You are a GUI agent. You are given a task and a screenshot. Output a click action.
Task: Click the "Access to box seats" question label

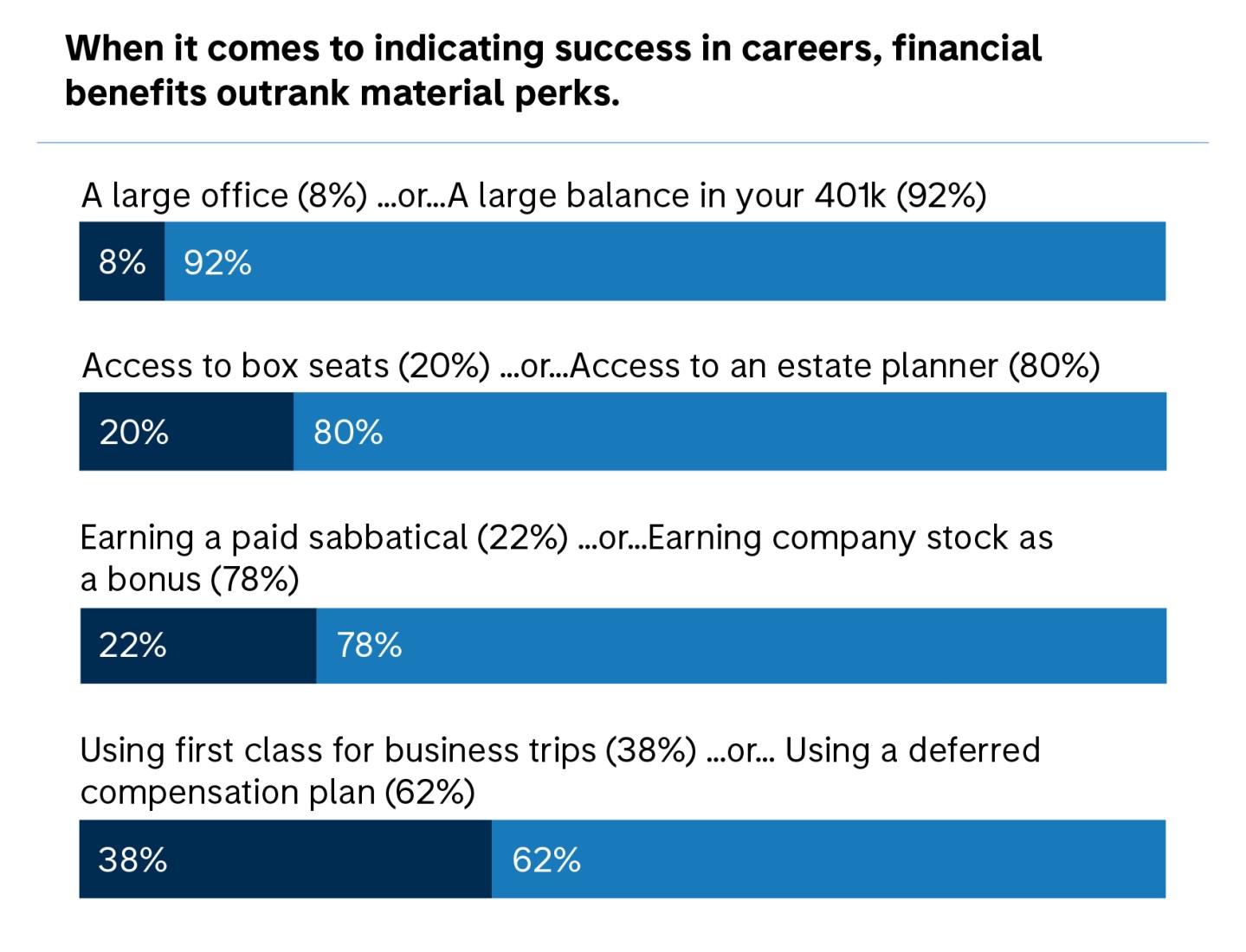(591, 366)
